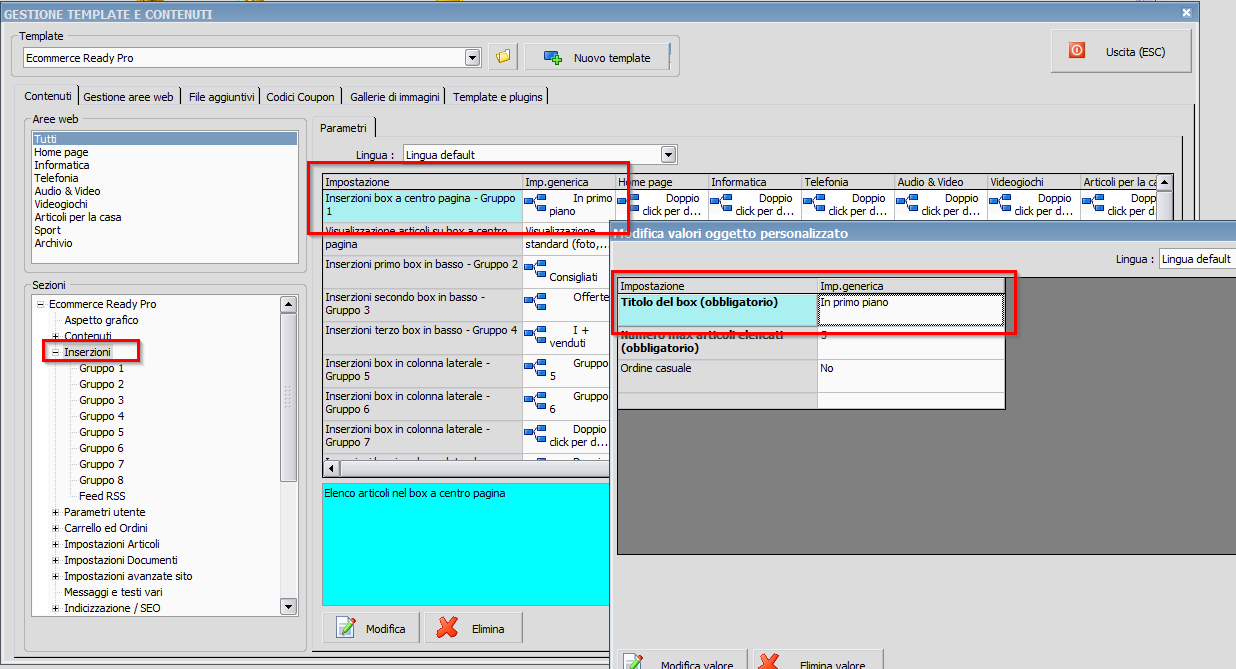The height and width of the screenshot is (669, 1236).
Task: Select Audio & Video in the Aree web list
Action: [165, 191]
